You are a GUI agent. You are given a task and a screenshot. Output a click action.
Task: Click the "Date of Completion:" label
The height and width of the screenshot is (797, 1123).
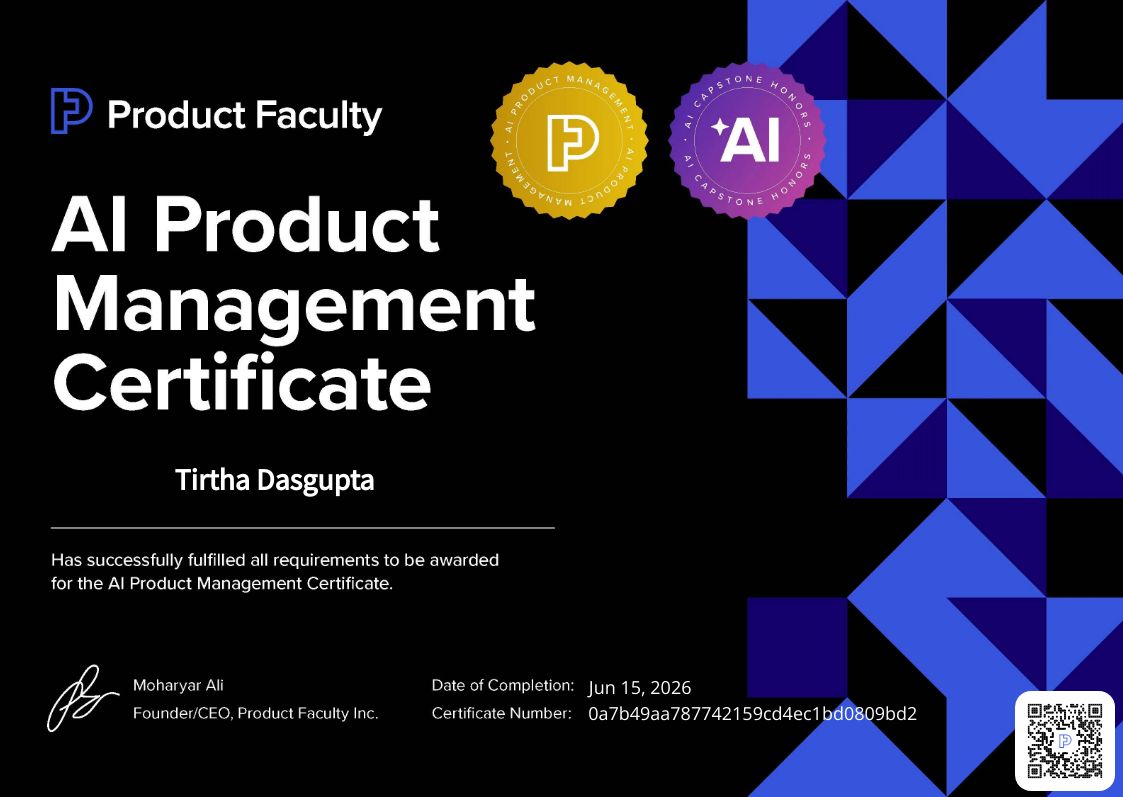coord(503,685)
